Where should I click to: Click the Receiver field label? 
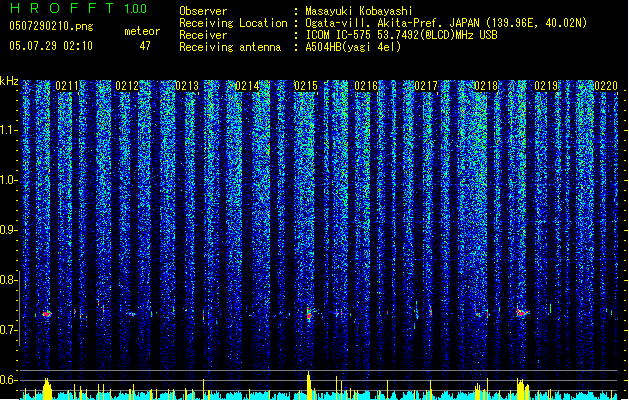point(203,35)
